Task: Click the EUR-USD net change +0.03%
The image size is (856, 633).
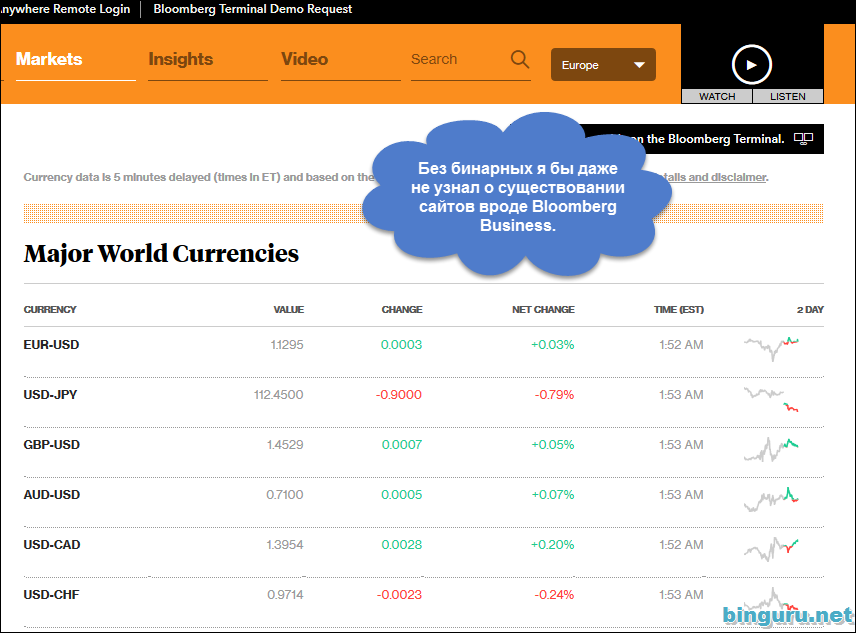Action: 552,345
